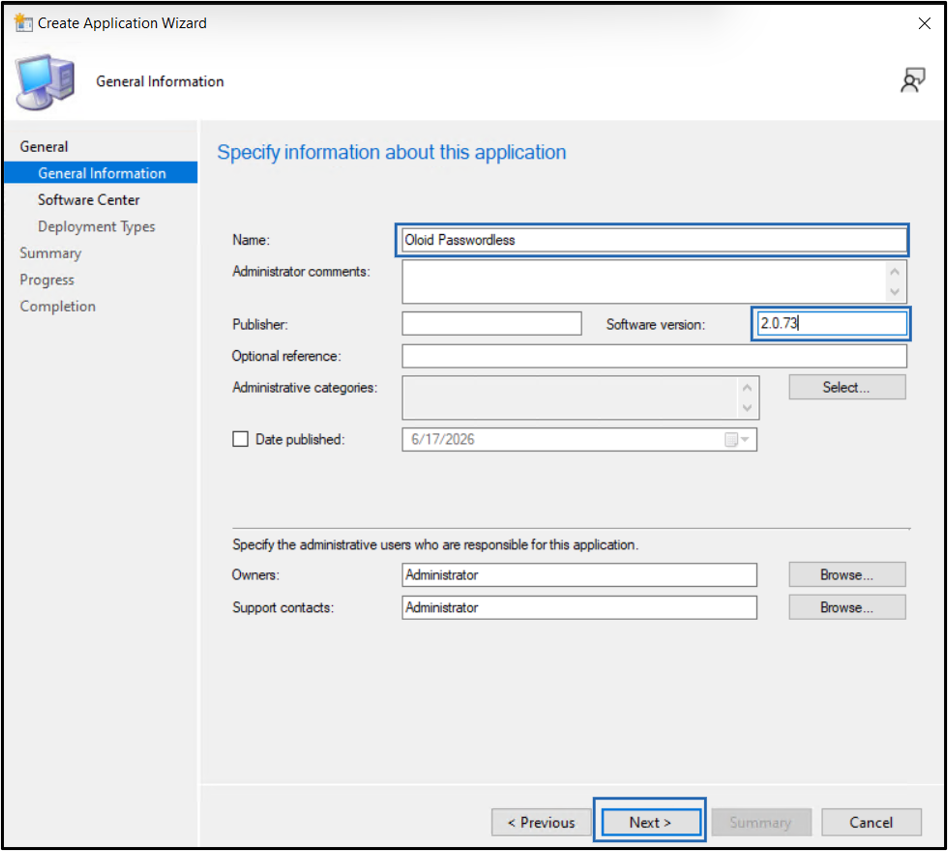Click the computer wizard icon in header
This screenshot has height=851, width=948.
[x=46, y=82]
